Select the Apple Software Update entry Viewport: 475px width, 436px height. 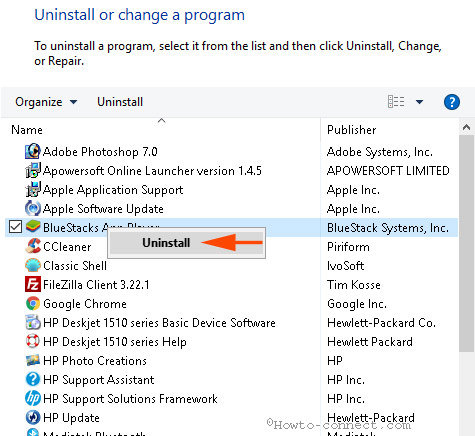coord(103,209)
